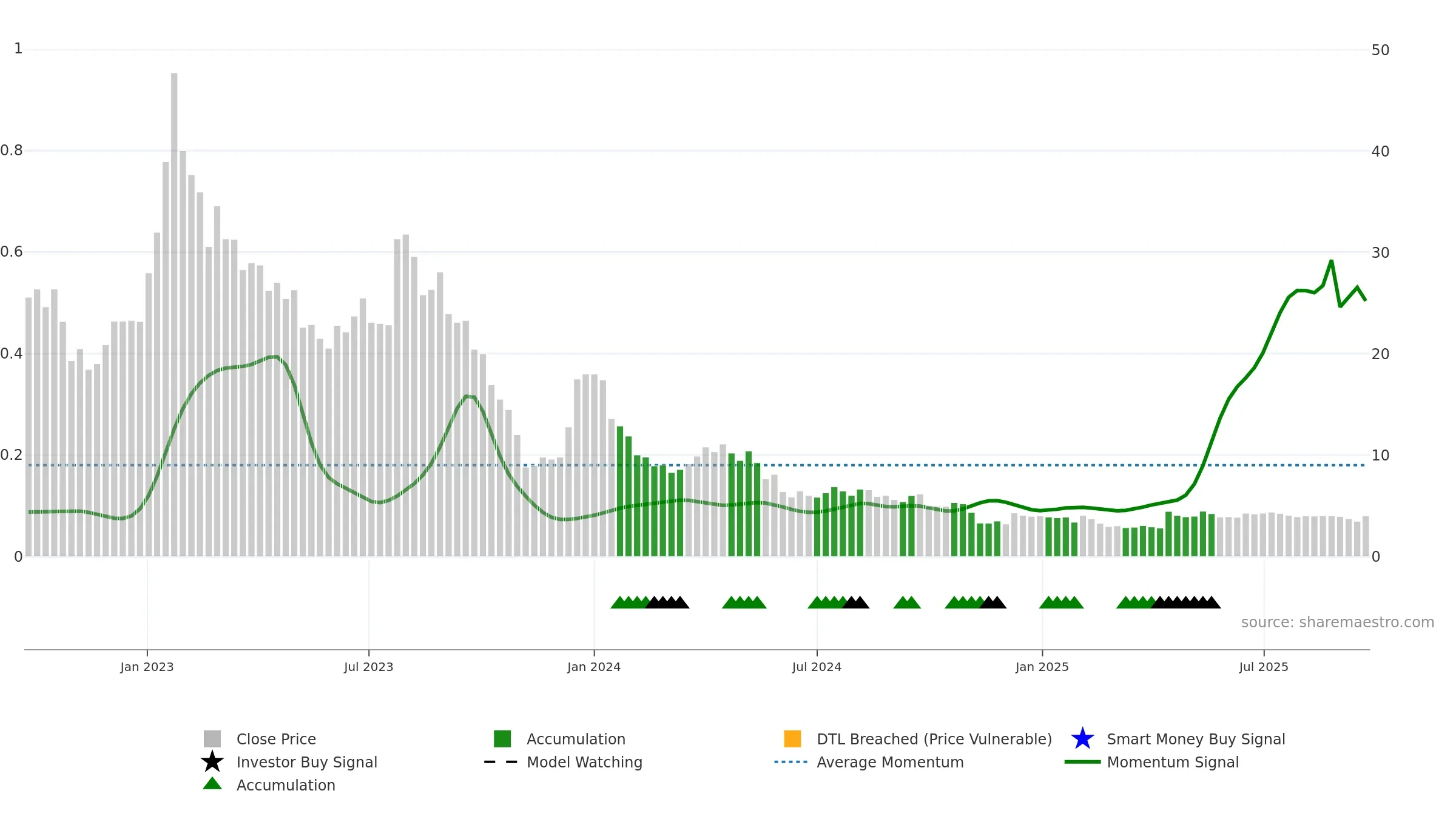Click the Momentum Signal line's highest peak

[x=1331, y=261]
